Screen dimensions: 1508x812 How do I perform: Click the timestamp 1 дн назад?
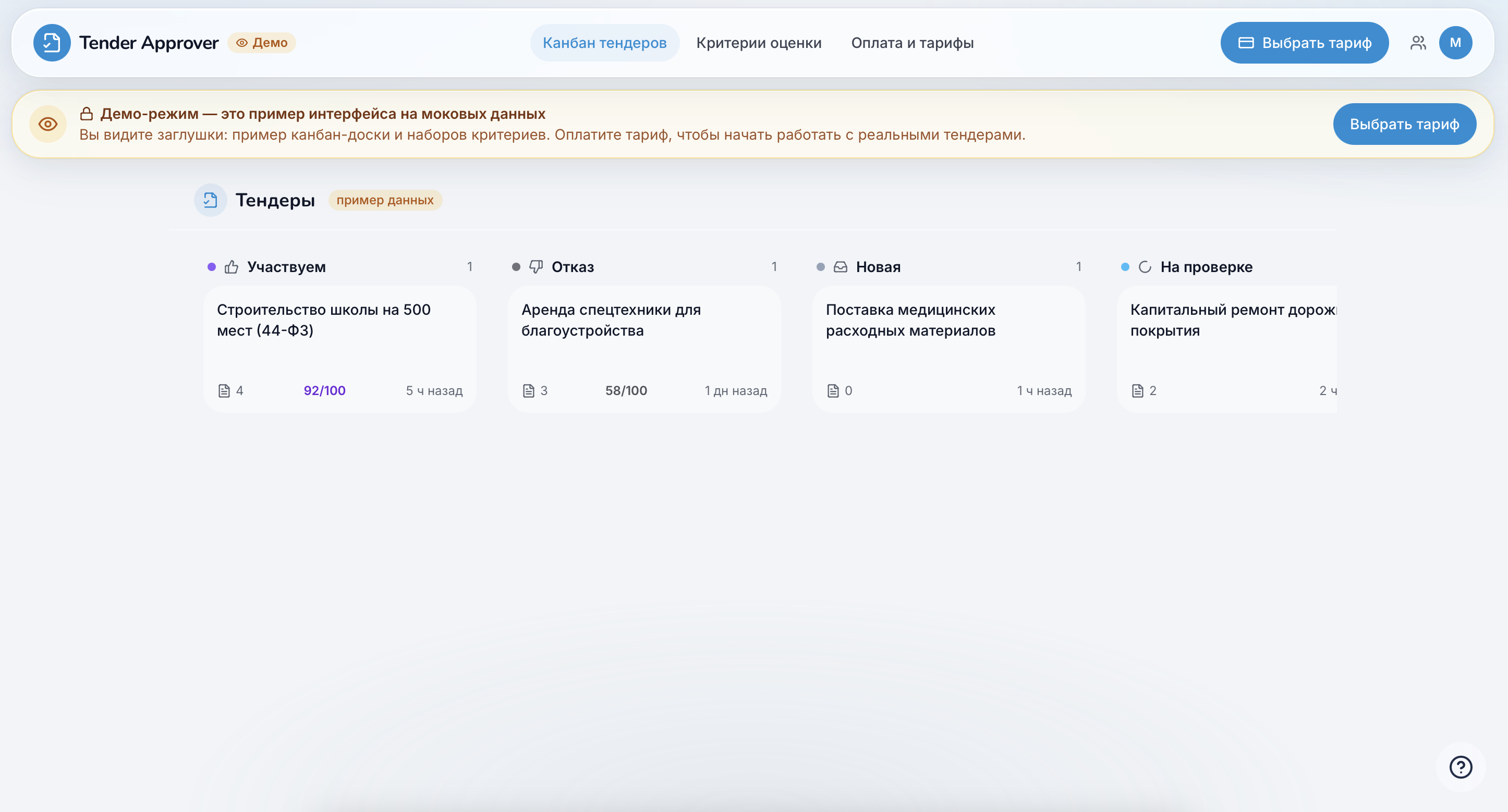click(x=736, y=391)
